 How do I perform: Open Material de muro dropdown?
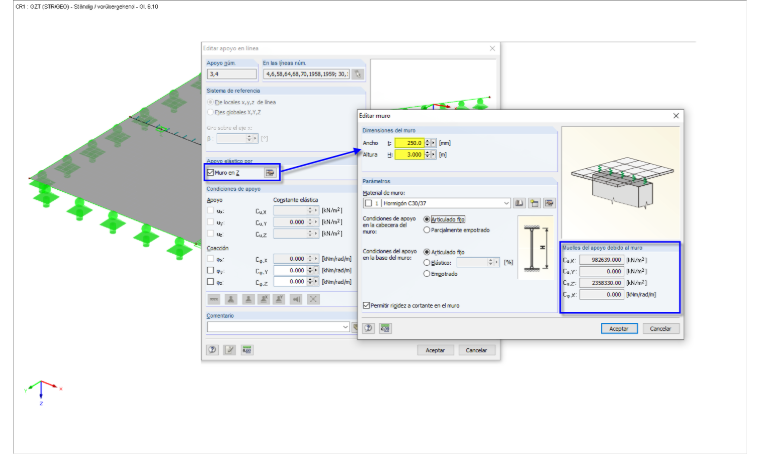[506, 203]
